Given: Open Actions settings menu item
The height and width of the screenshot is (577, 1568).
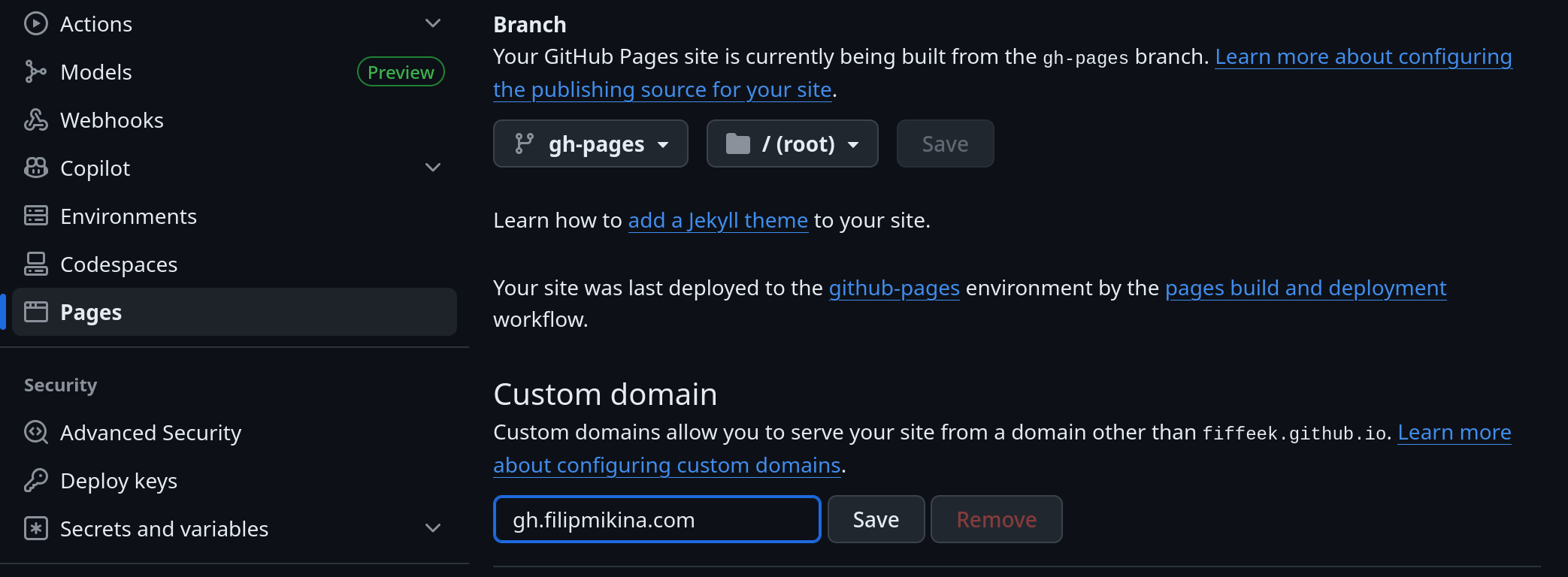Looking at the screenshot, I should click(235, 24).
